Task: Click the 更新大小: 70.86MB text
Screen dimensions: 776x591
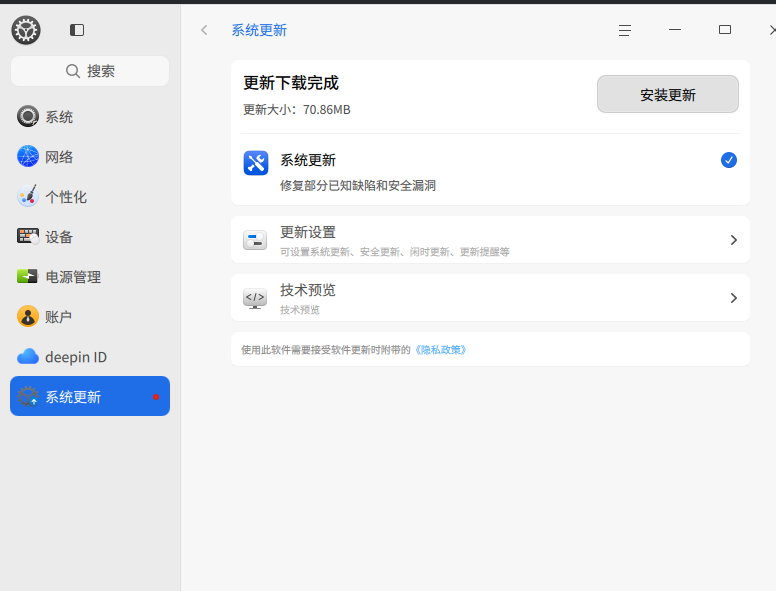Action: coord(296,109)
